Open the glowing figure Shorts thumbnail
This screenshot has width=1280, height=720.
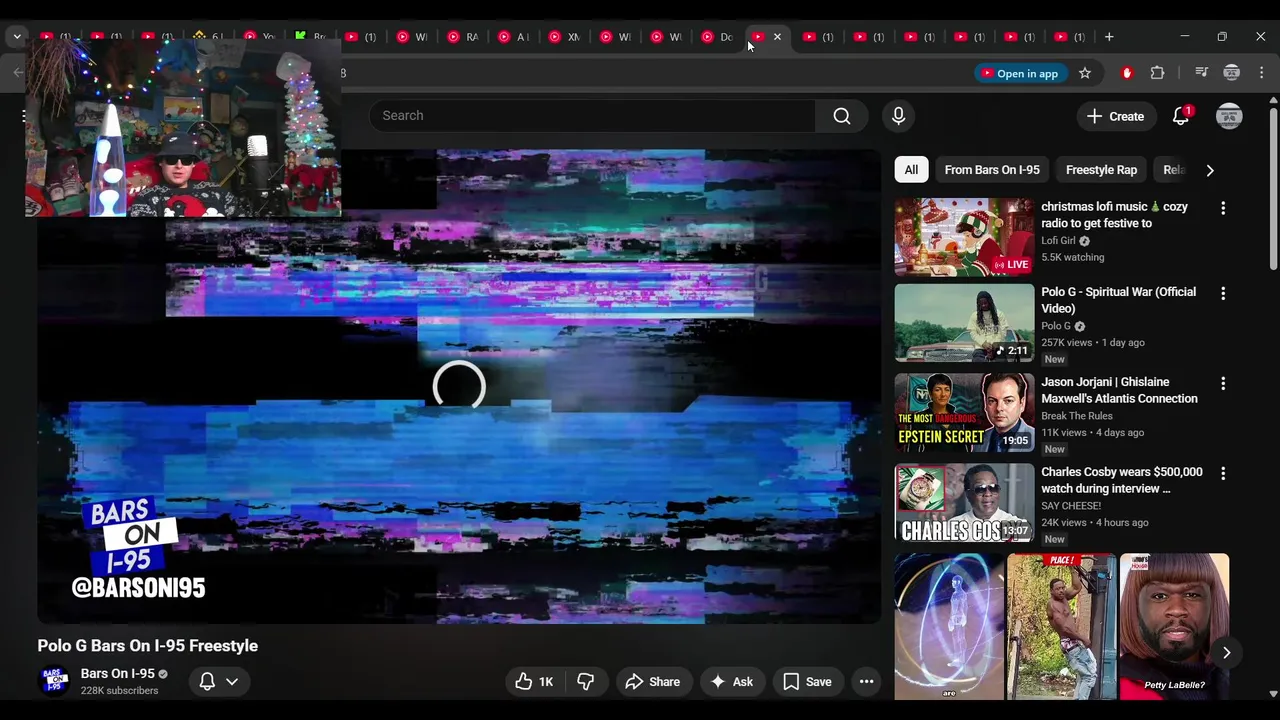(949, 626)
